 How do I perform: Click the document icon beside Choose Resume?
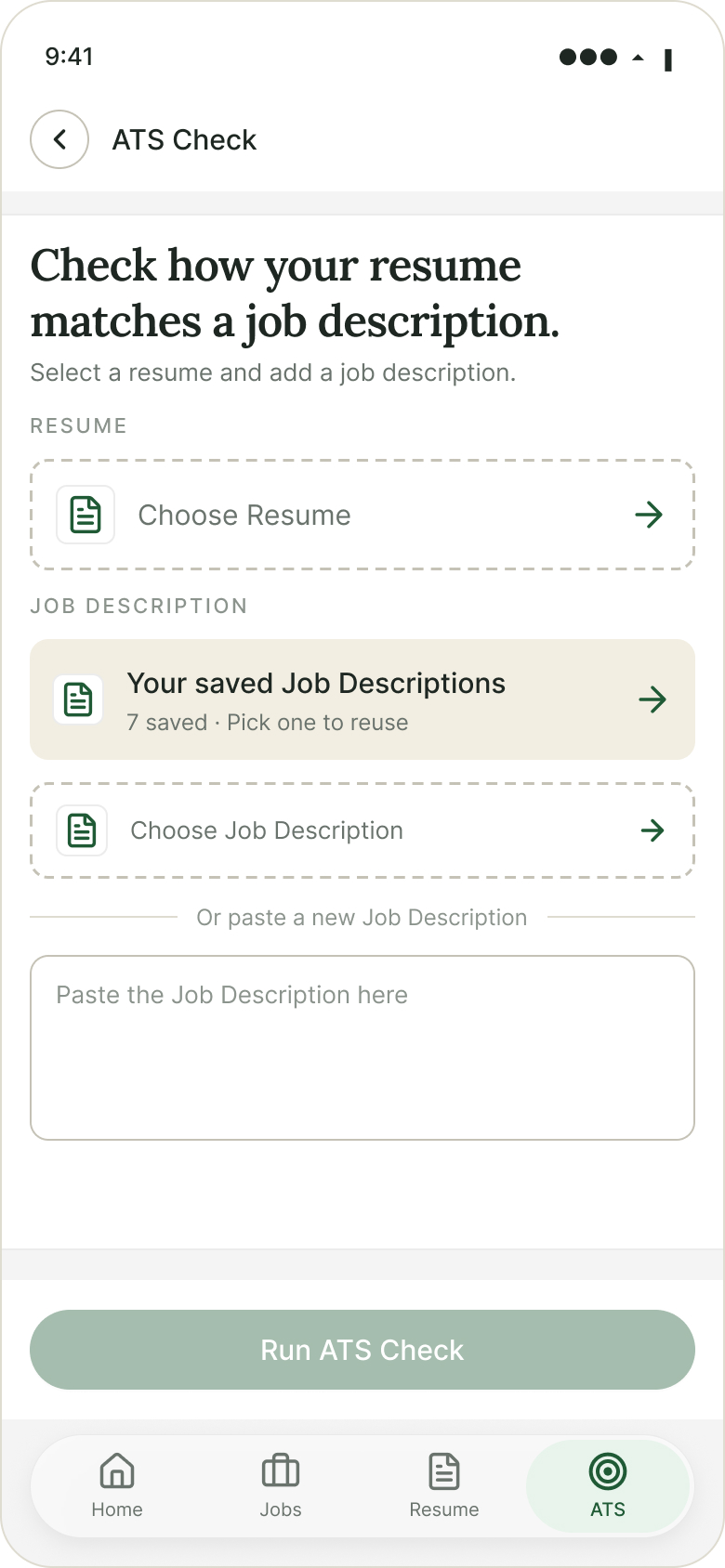click(86, 515)
